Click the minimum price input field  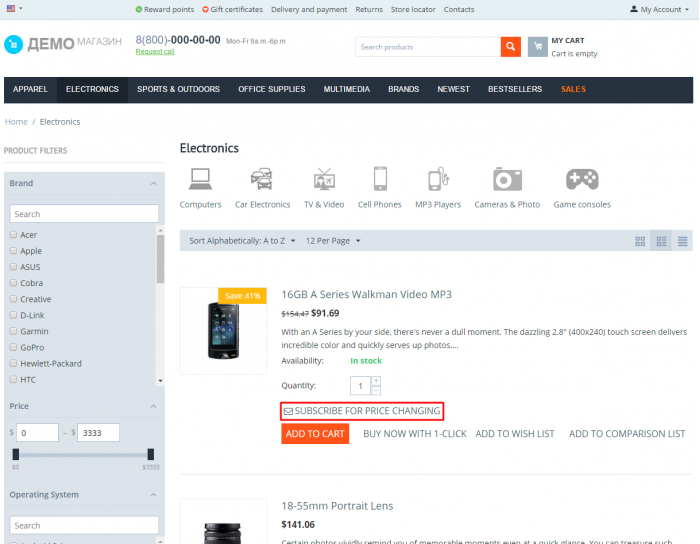tap(38, 433)
